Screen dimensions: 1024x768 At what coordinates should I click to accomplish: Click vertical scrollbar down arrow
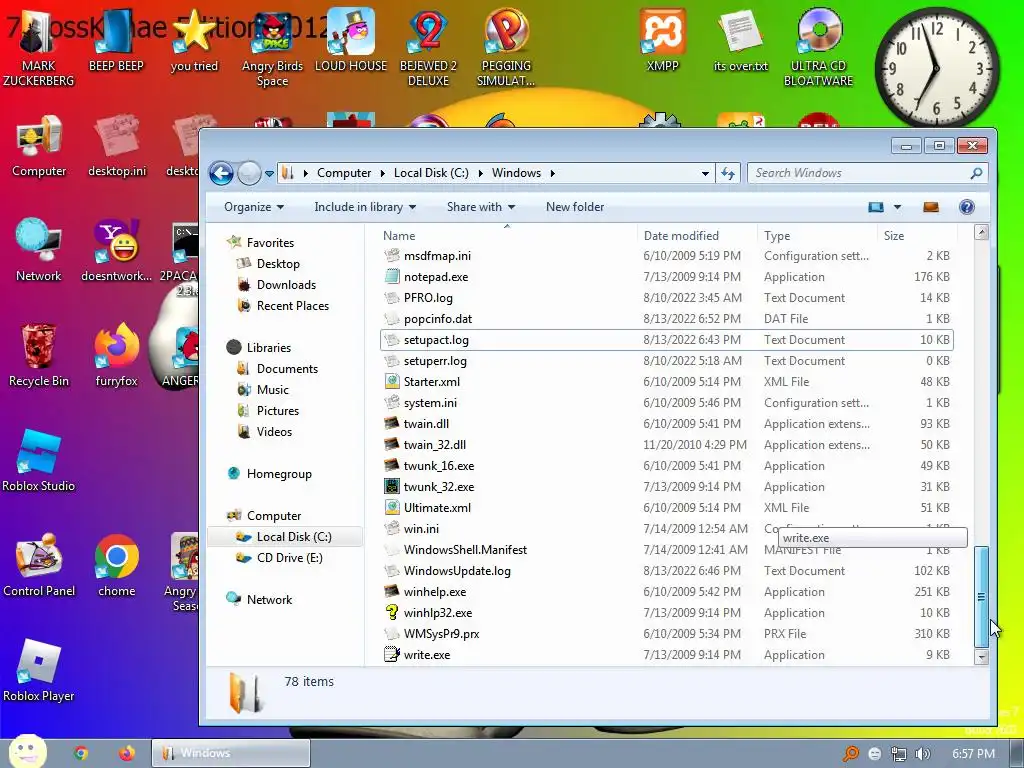point(981,658)
